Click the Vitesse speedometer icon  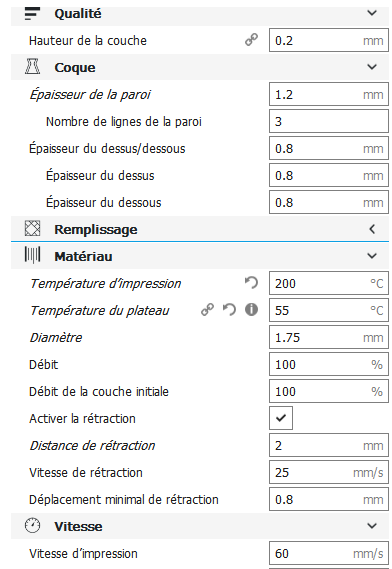32,526
